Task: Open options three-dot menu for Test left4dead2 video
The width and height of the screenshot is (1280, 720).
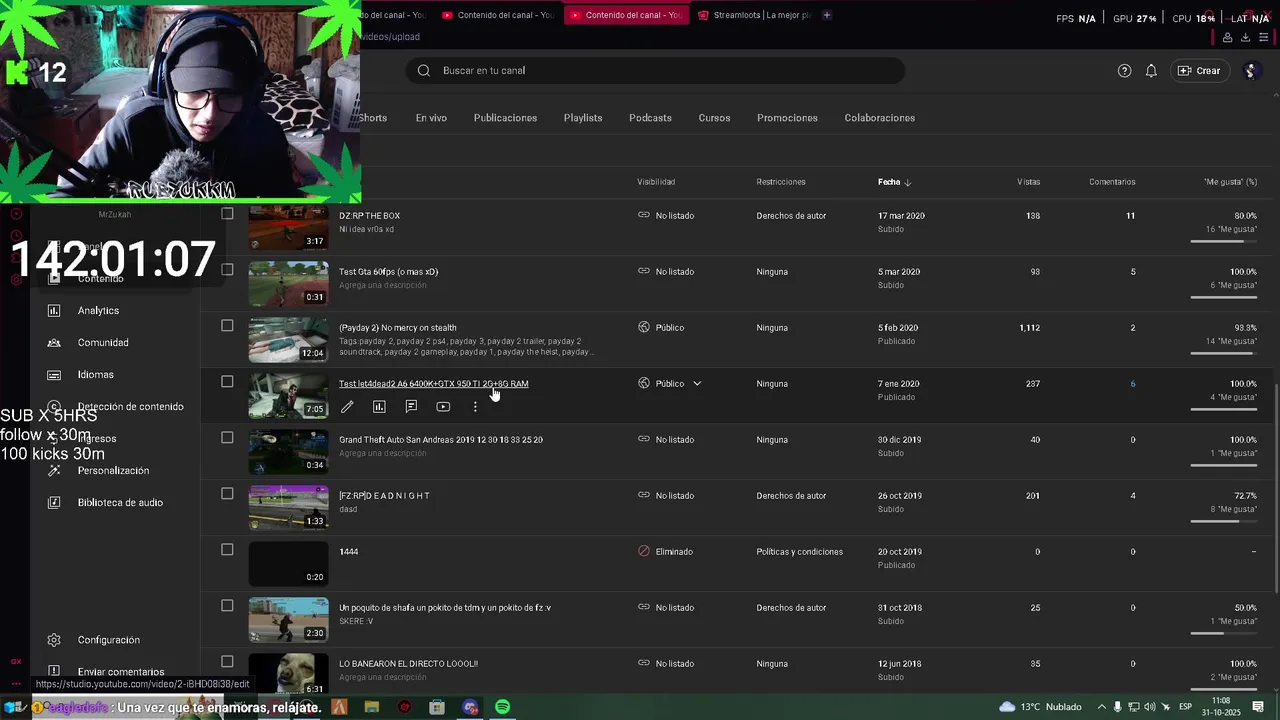Action: pyautogui.click(x=475, y=407)
